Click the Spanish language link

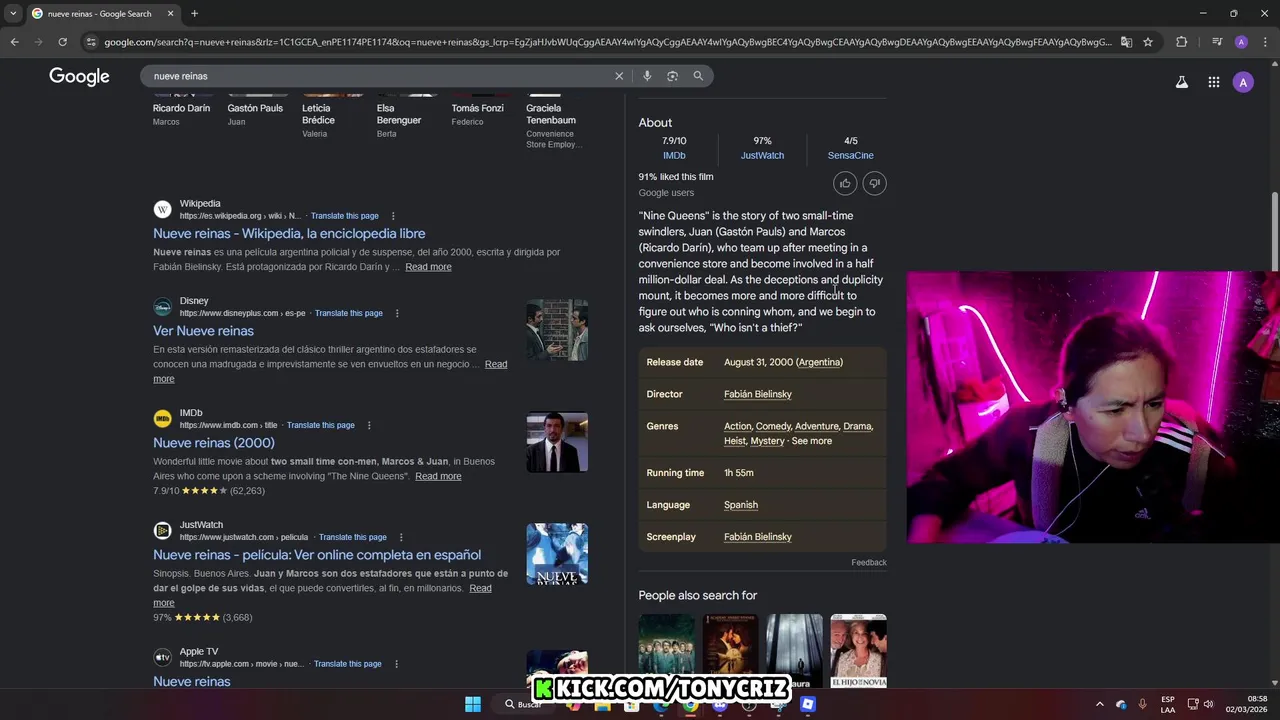pyautogui.click(x=741, y=505)
